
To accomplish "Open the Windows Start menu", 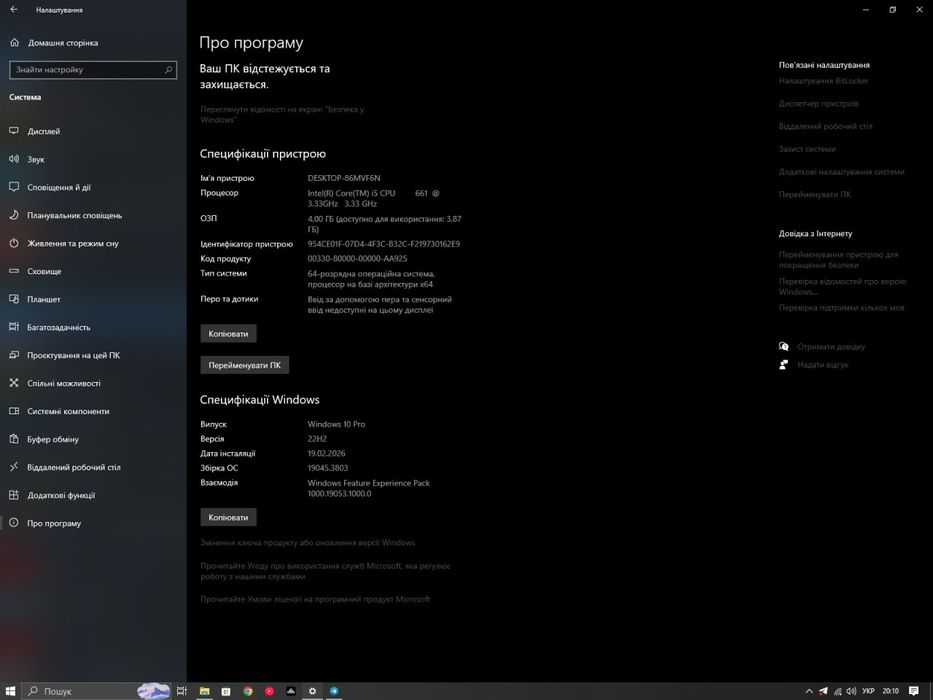I will [10, 691].
